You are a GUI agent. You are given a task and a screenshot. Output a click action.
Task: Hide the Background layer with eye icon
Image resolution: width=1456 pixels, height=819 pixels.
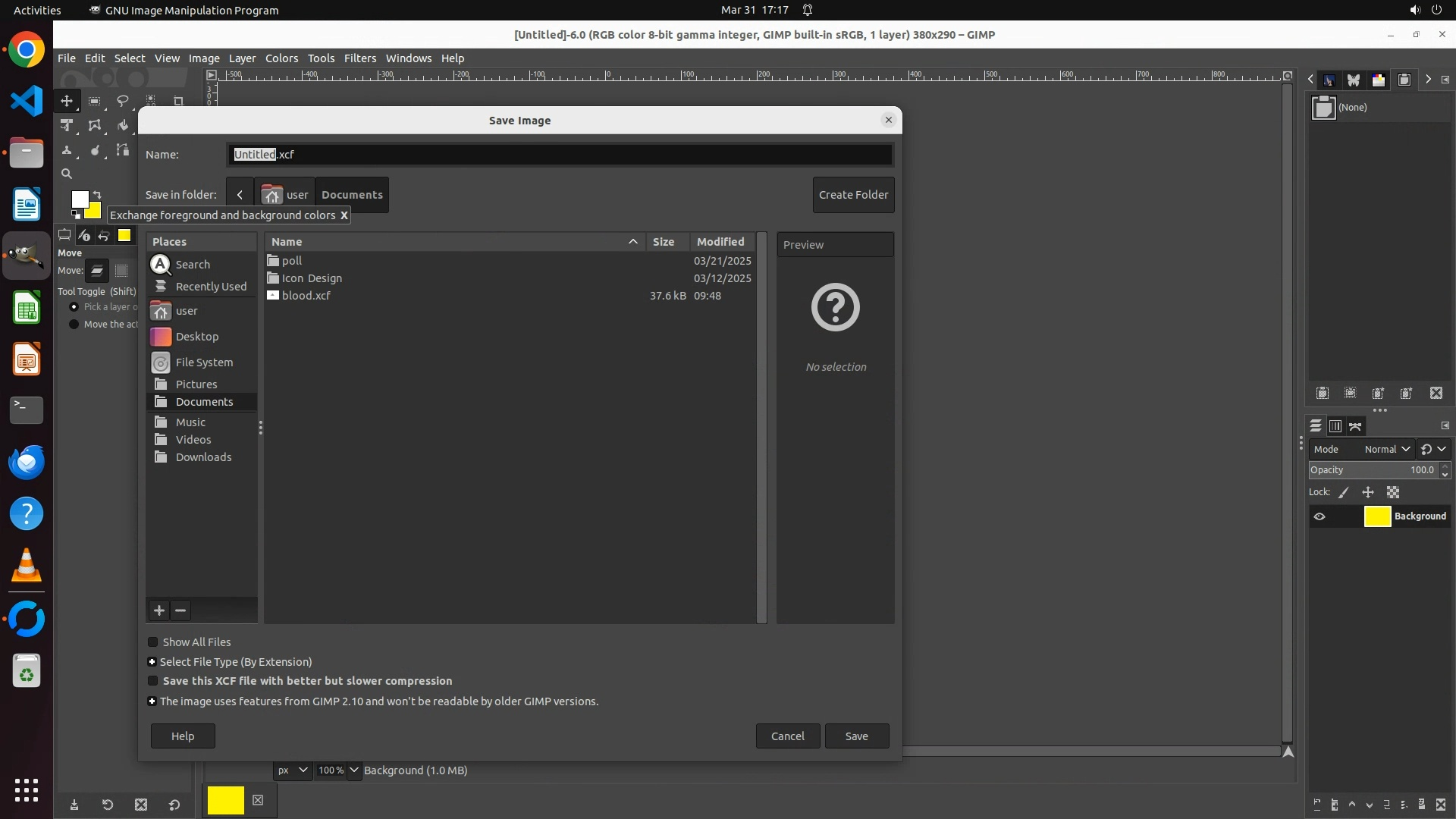point(1319,516)
